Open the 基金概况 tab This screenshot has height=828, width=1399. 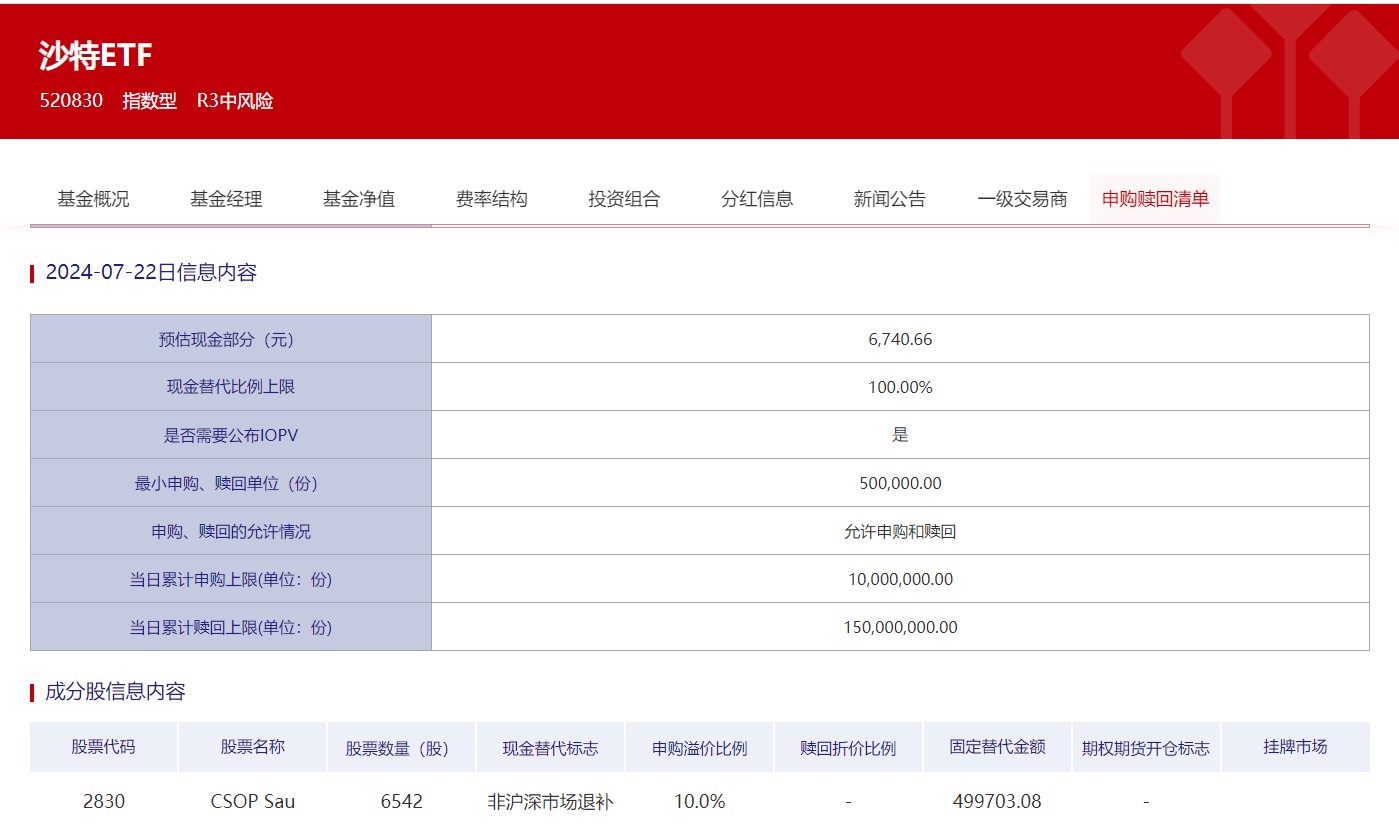(x=93, y=199)
